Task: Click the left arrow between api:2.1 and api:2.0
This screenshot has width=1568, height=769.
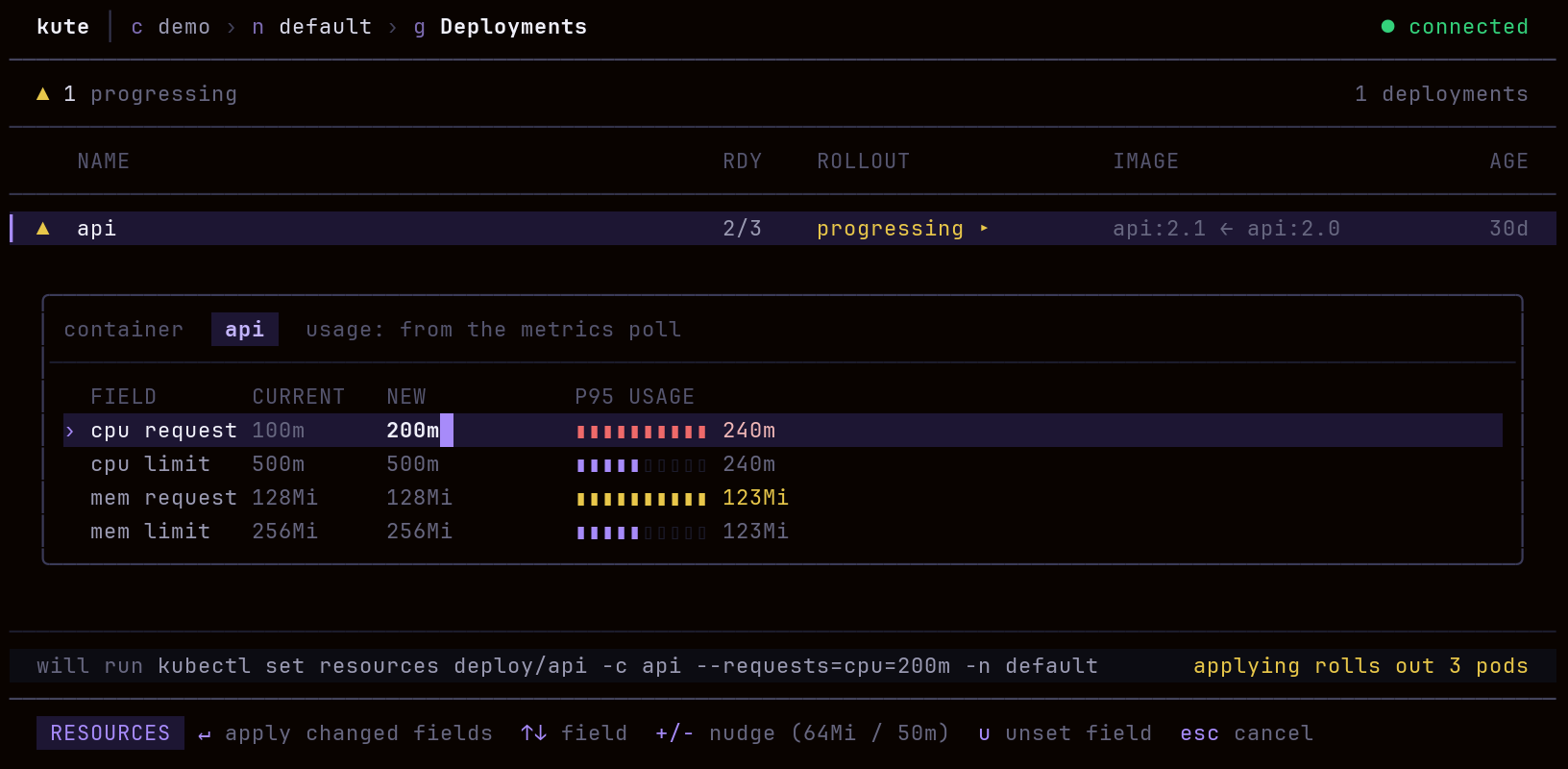Action: point(1226,229)
